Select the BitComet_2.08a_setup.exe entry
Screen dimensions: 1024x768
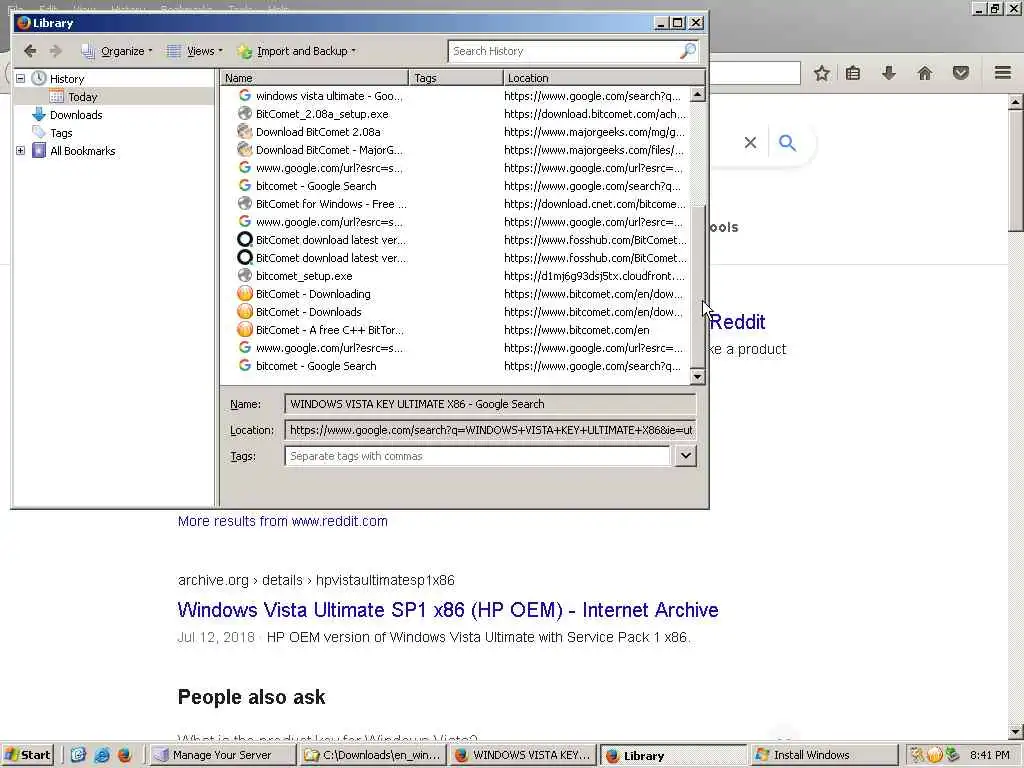322,114
